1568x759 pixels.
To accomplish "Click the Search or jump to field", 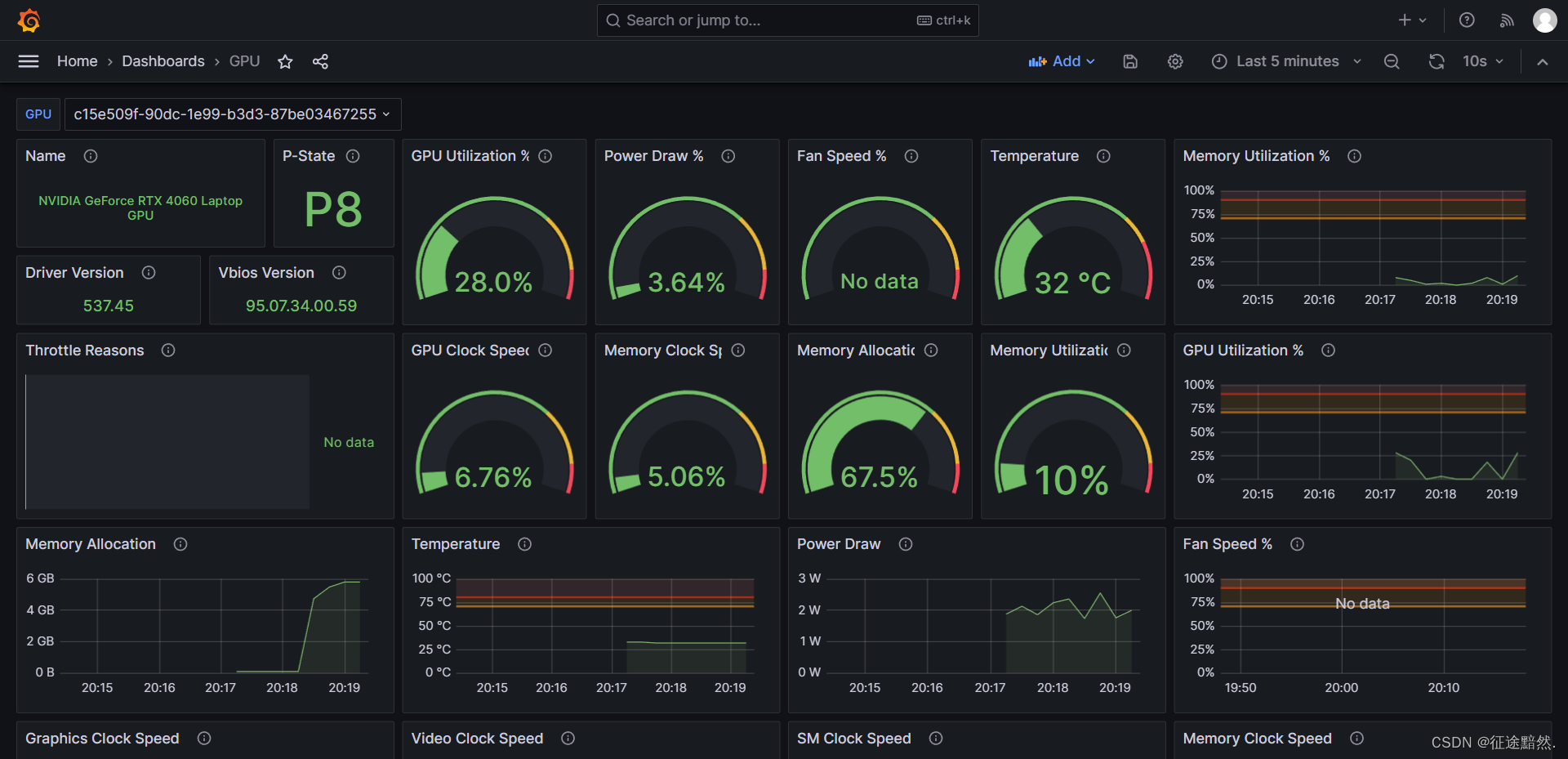I will [787, 20].
